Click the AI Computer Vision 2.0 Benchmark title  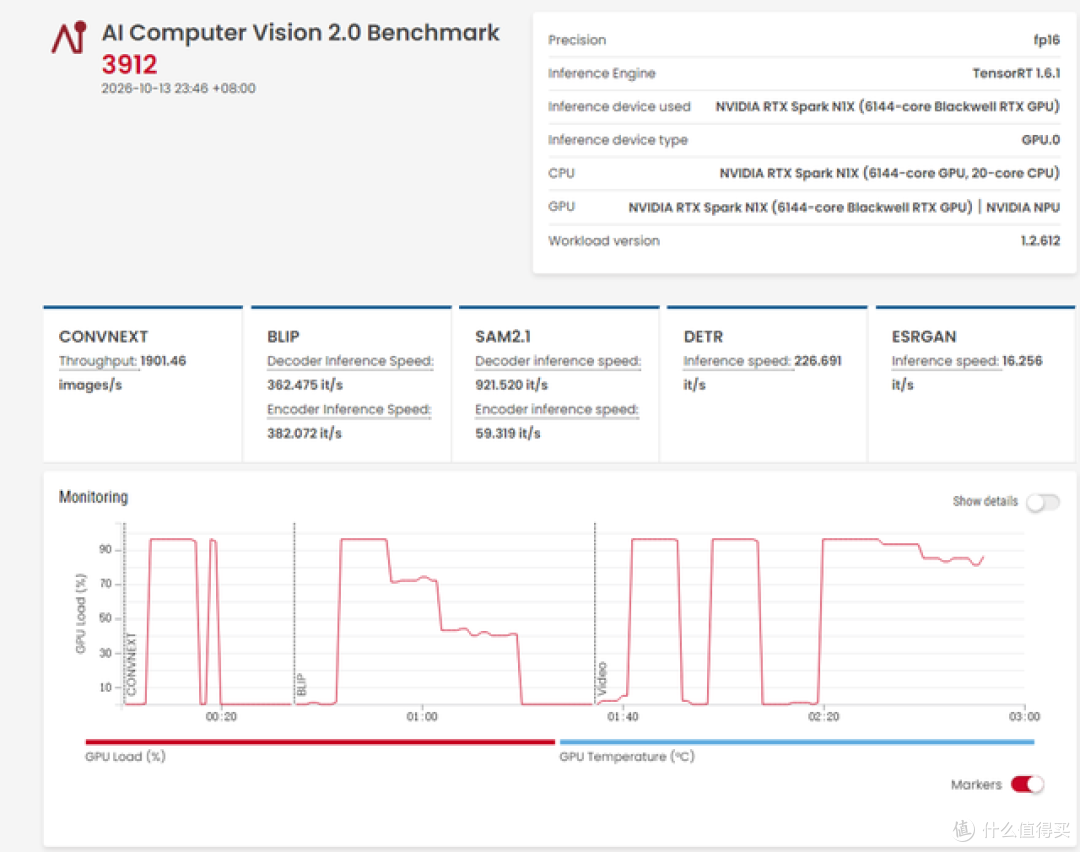301,32
